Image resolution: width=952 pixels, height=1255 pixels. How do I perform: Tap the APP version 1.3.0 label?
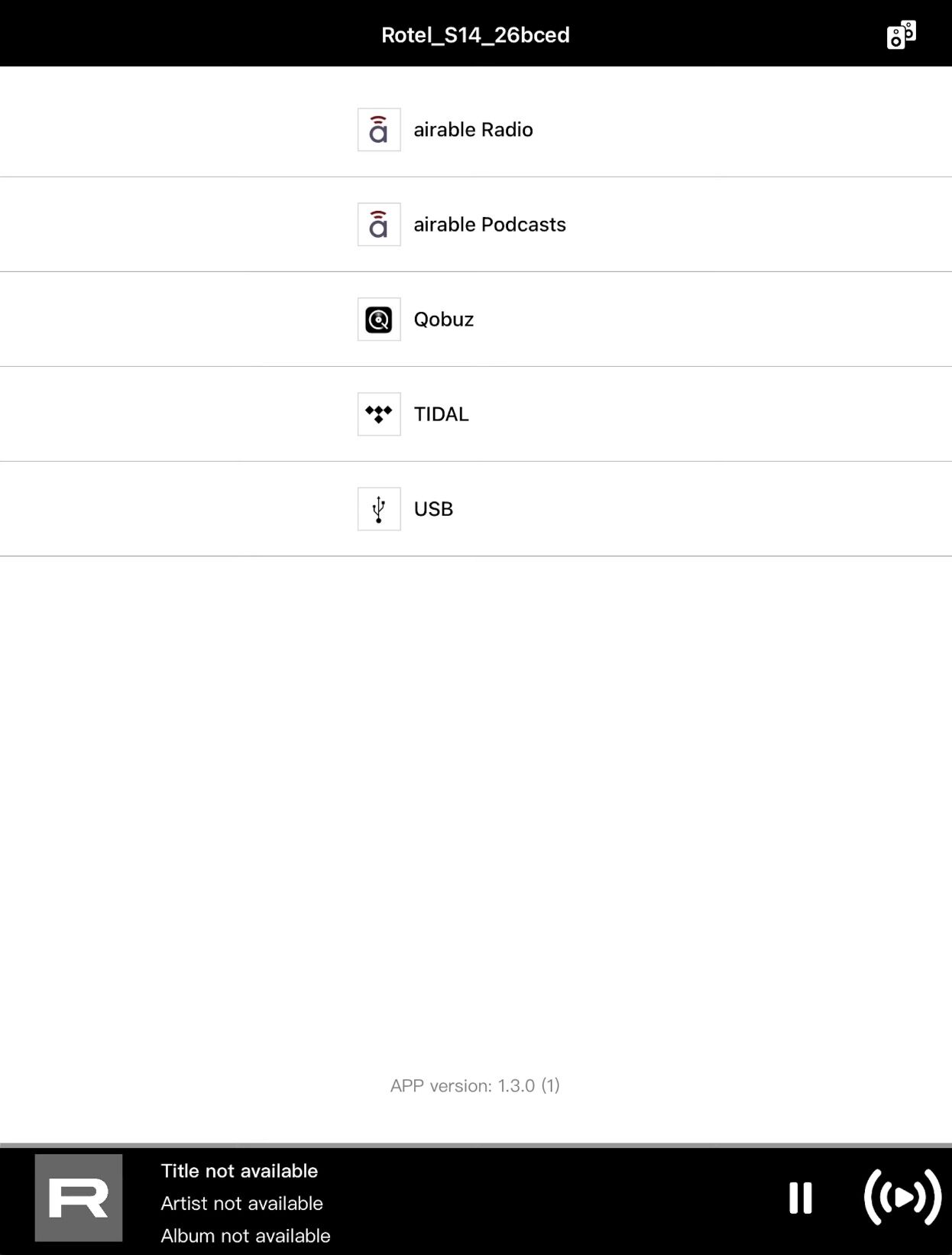point(475,1085)
